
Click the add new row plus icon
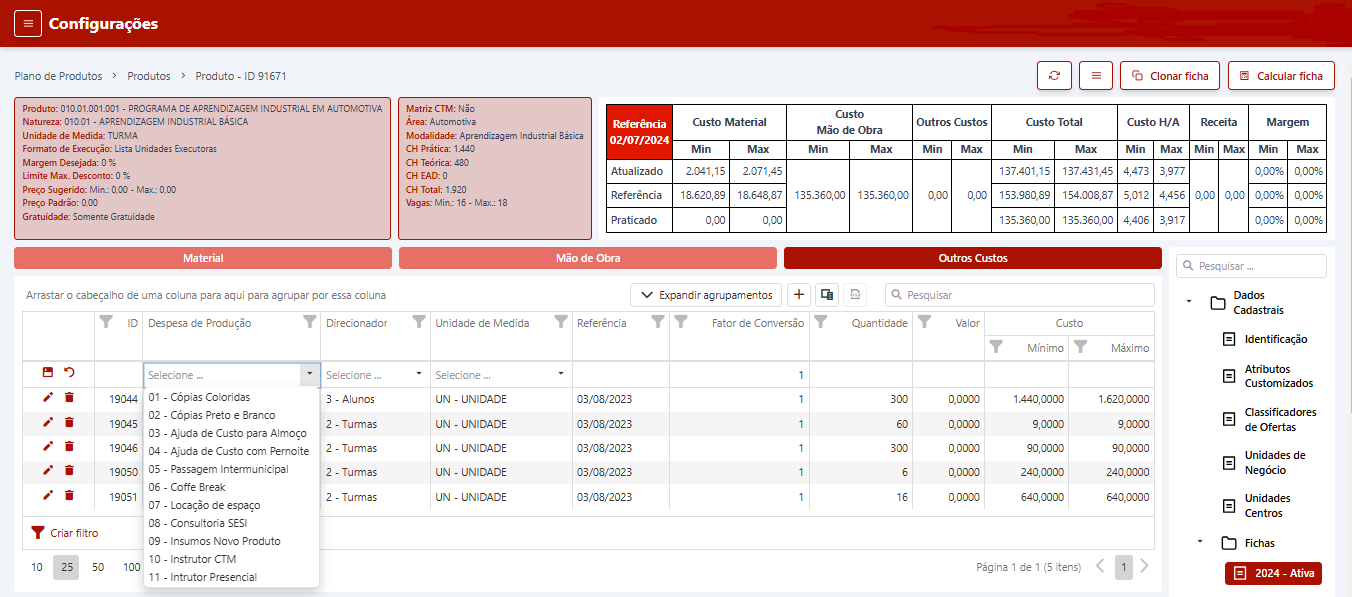click(799, 295)
